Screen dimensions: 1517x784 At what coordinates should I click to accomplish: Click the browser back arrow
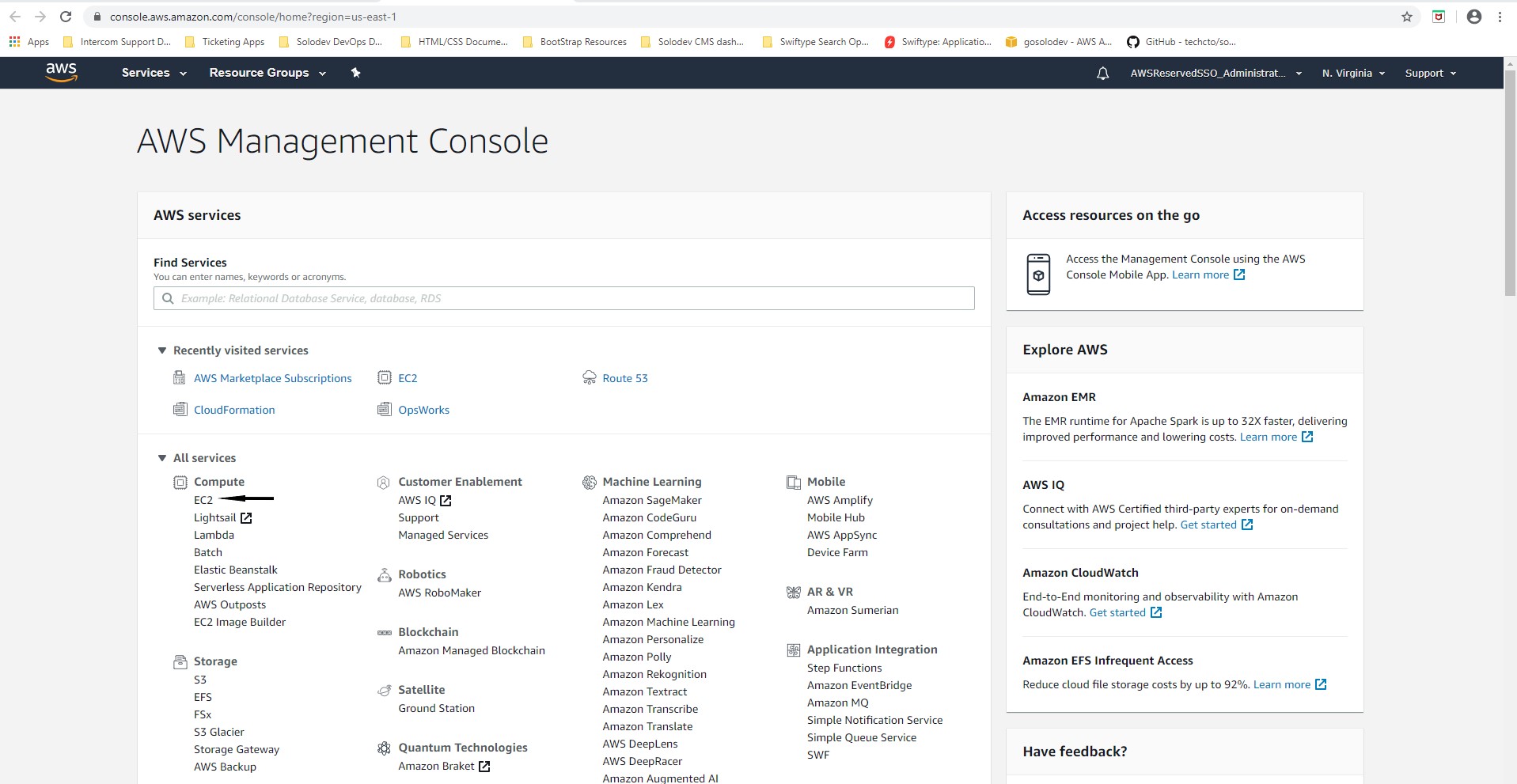(15, 17)
